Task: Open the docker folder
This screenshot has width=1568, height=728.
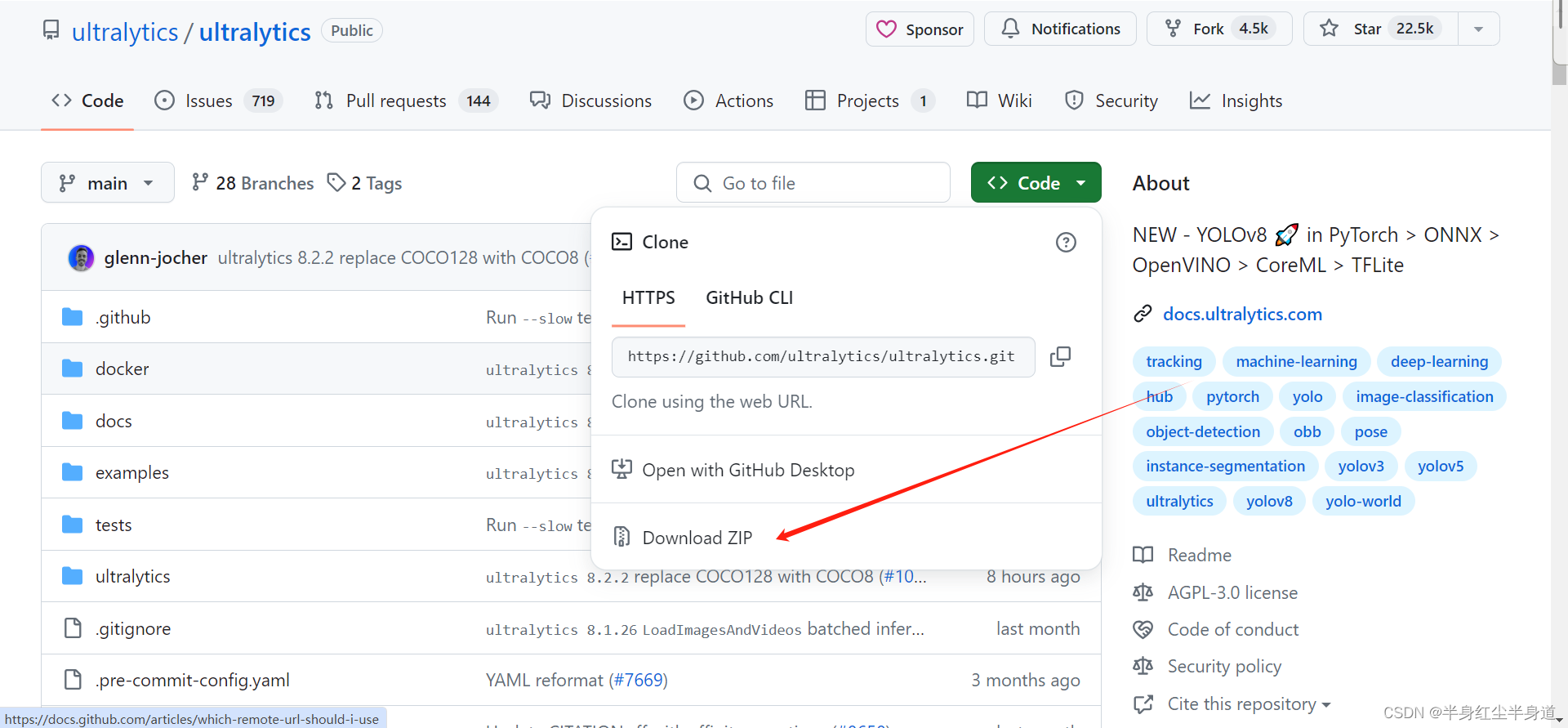Action: 122,369
